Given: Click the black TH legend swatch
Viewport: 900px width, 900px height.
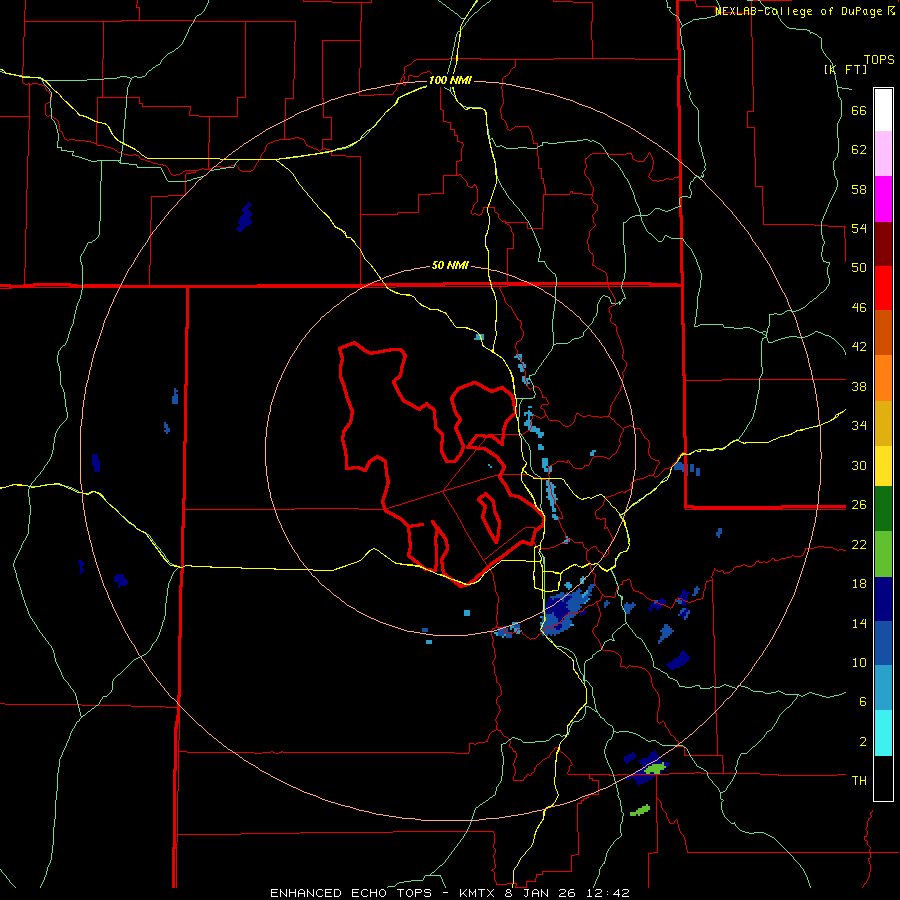Looking at the screenshot, I should [x=883, y=778].
